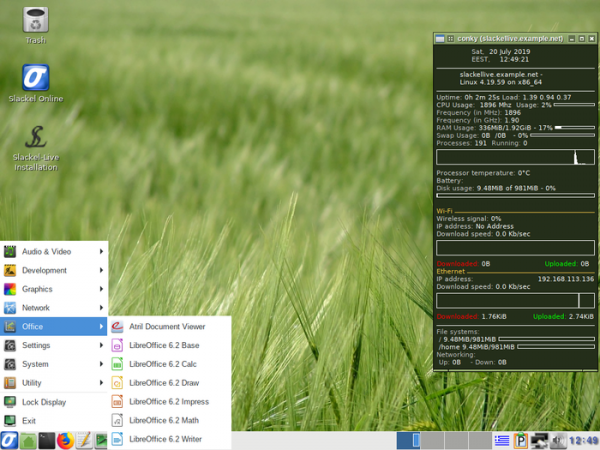This screenshot has width=600, height=450.
Task: Expand the System menu category
Action: pyautogui.click(x=55, y=364)
